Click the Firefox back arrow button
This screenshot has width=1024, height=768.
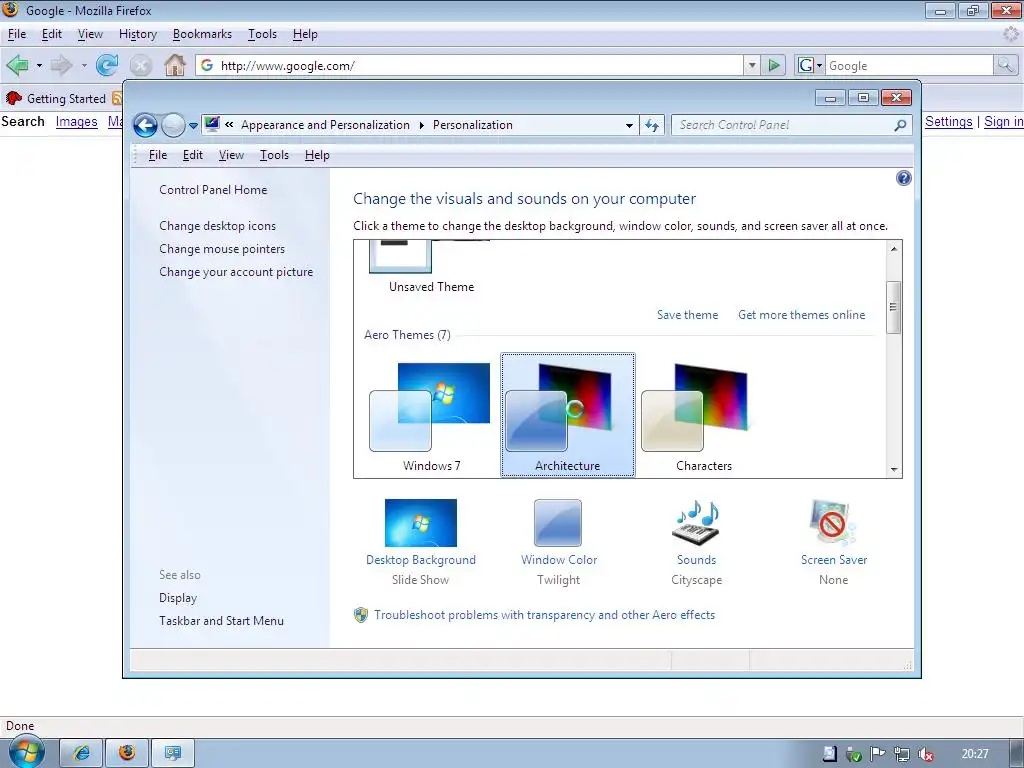(18, 65)
